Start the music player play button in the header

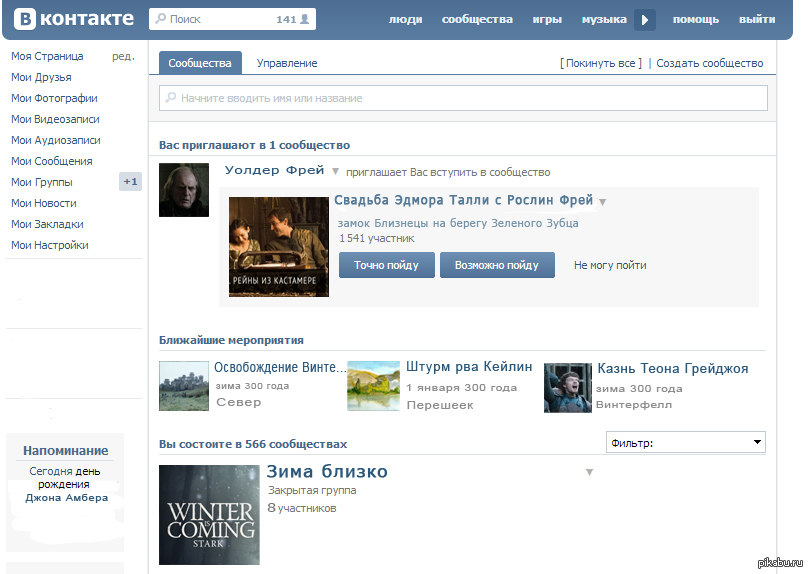coord(645,20)
